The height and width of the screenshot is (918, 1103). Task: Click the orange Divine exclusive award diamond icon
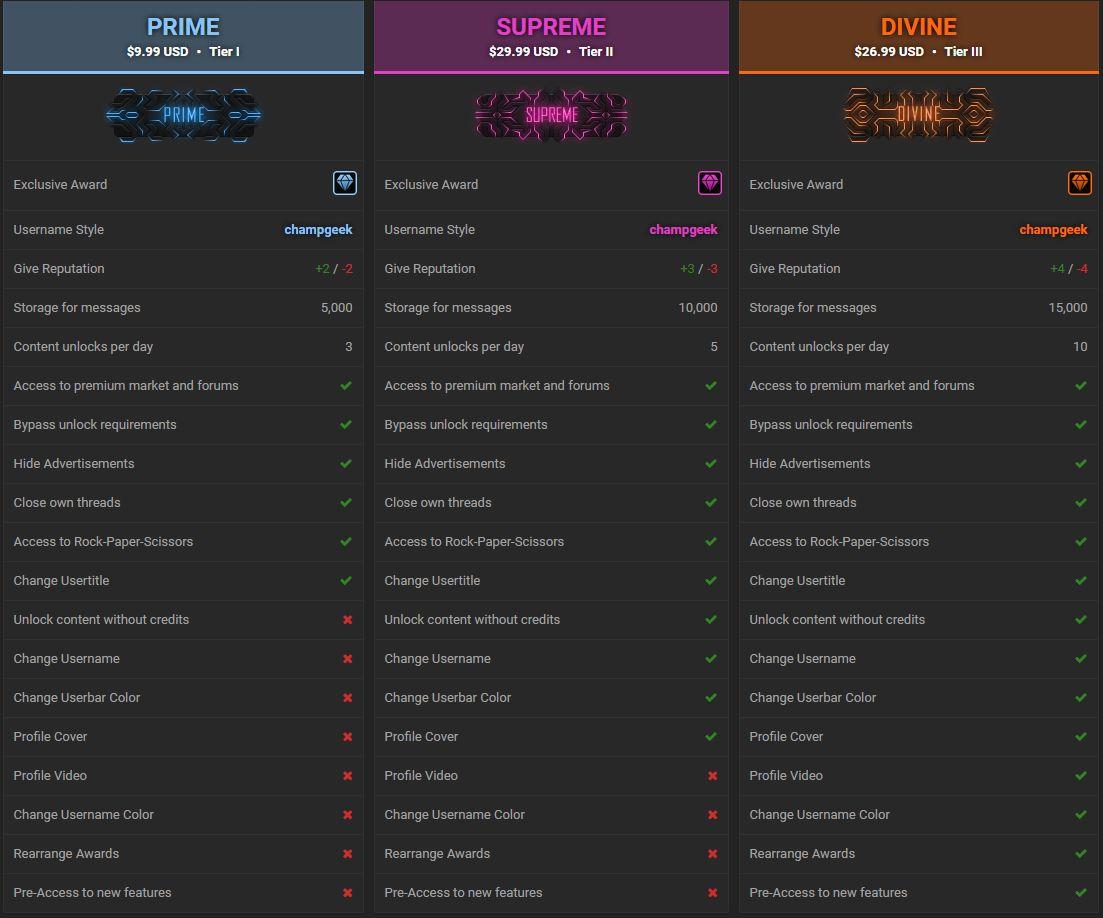coord(1079,183)
